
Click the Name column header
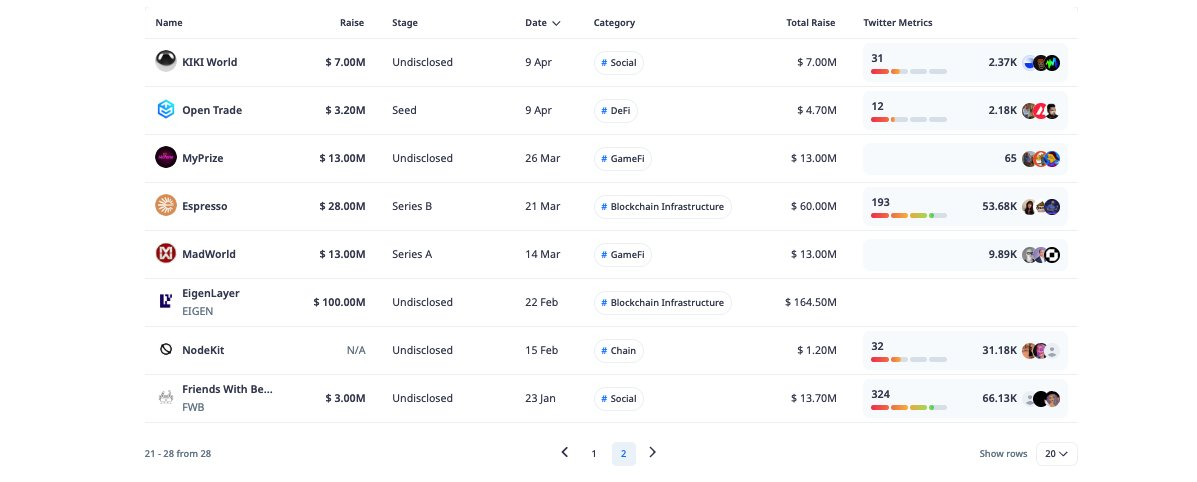pyautogui.click(x=169, y=23)
